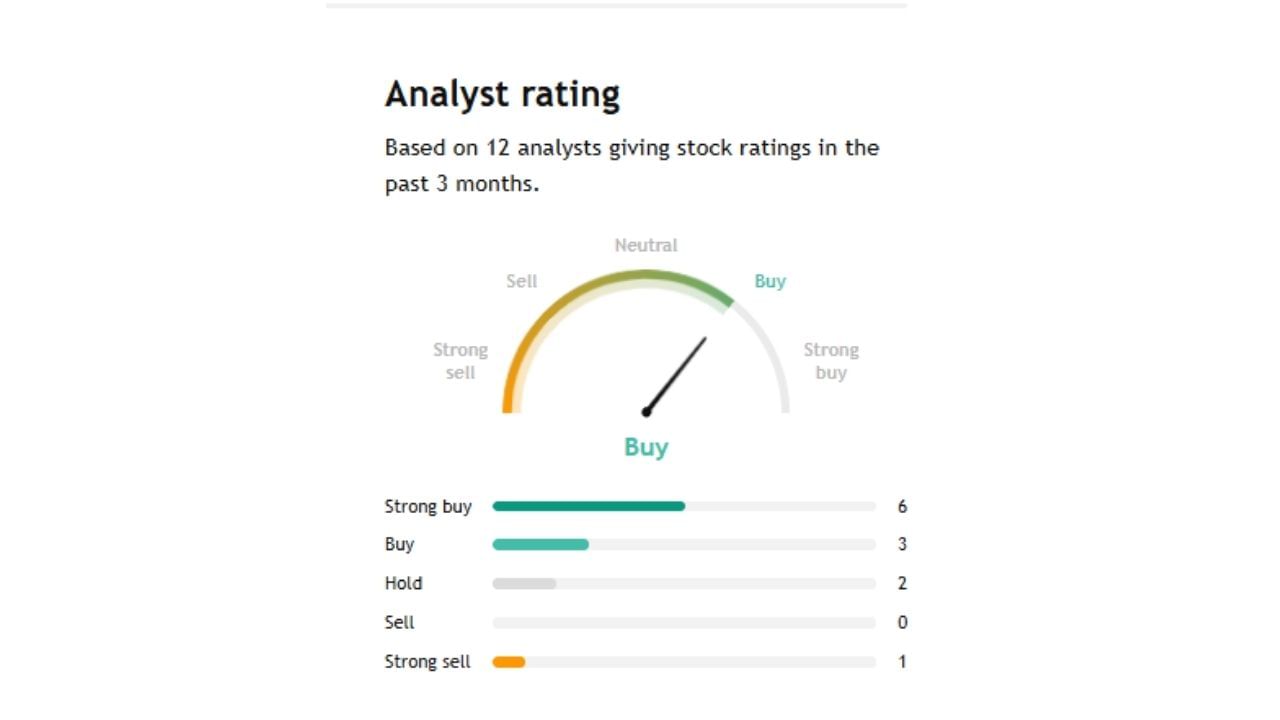
Task: Select the "Hold" row label
Action: (x=403, y=583)
